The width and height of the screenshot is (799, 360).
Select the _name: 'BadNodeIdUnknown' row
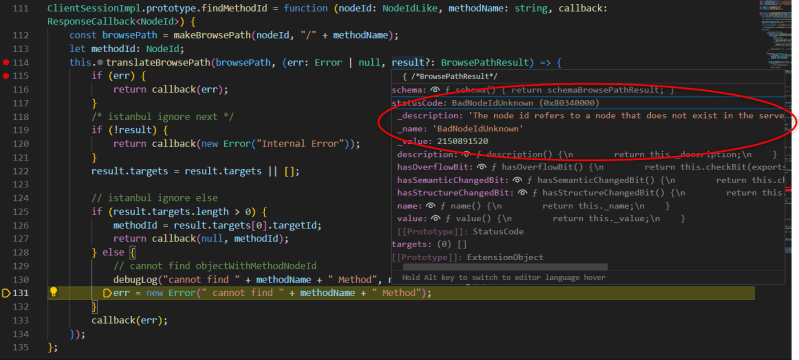point(588,128)
